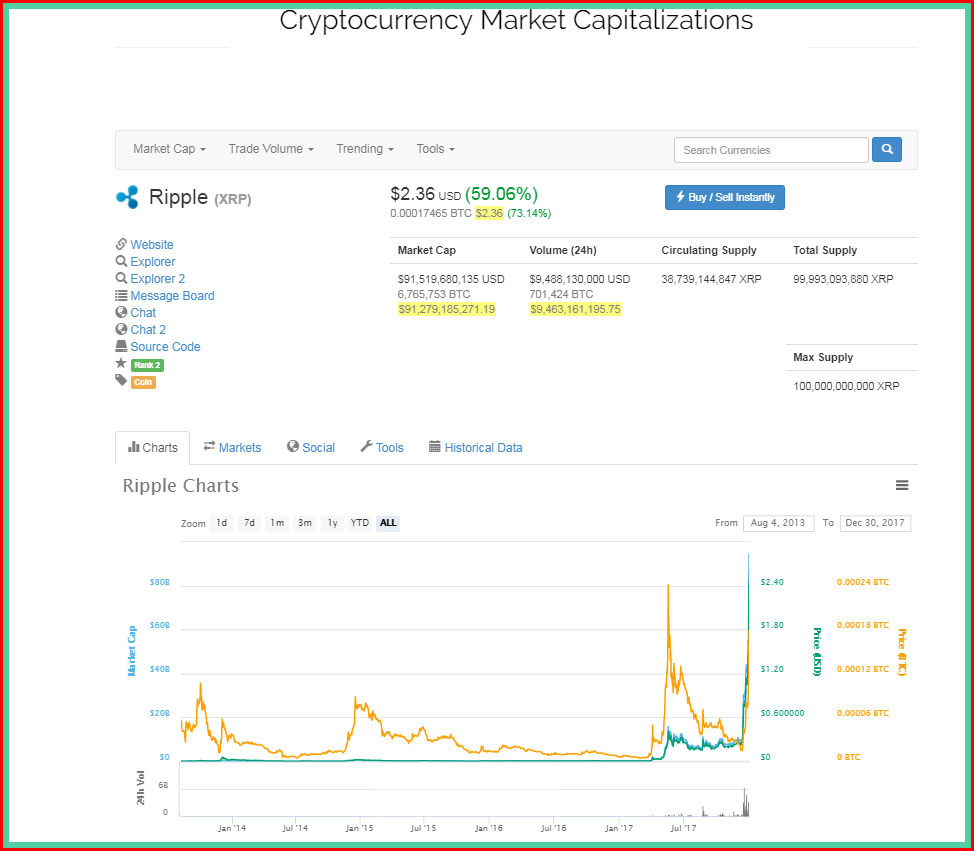Open the Explorer link
This screenshot has width=974, height=851.
coord(153,262)
